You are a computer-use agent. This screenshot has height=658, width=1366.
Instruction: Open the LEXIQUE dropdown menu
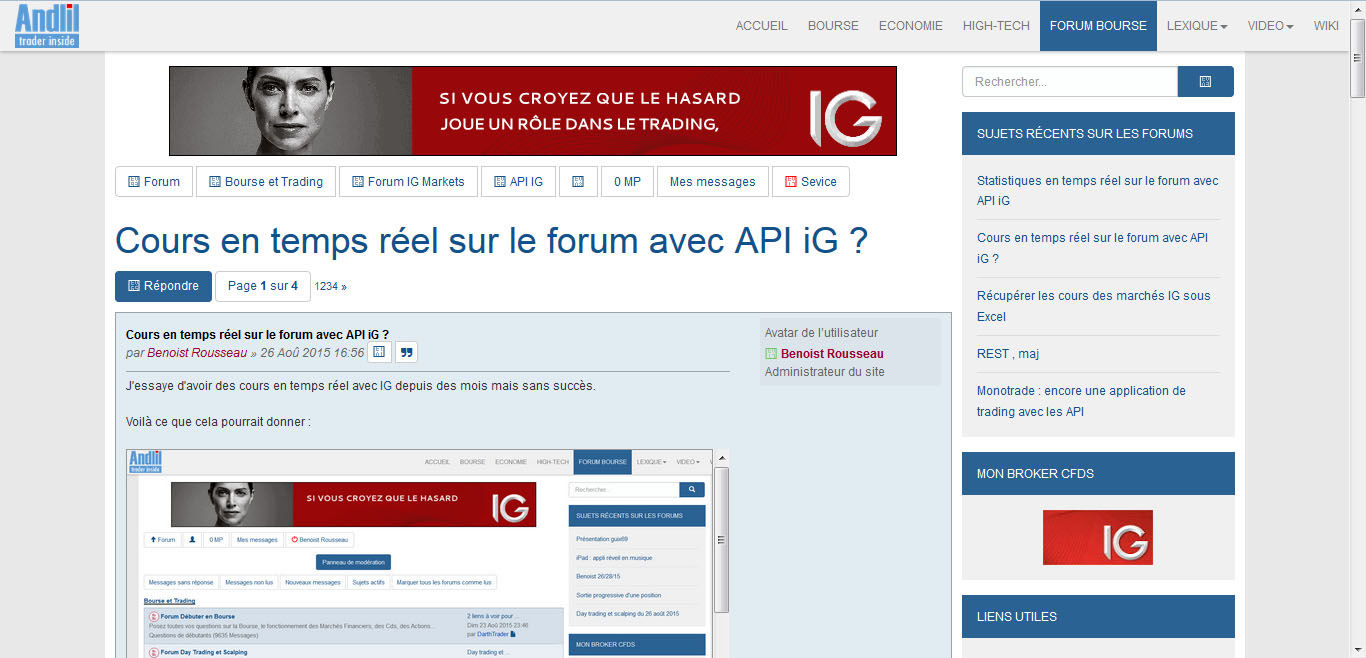click(1197, 26)
